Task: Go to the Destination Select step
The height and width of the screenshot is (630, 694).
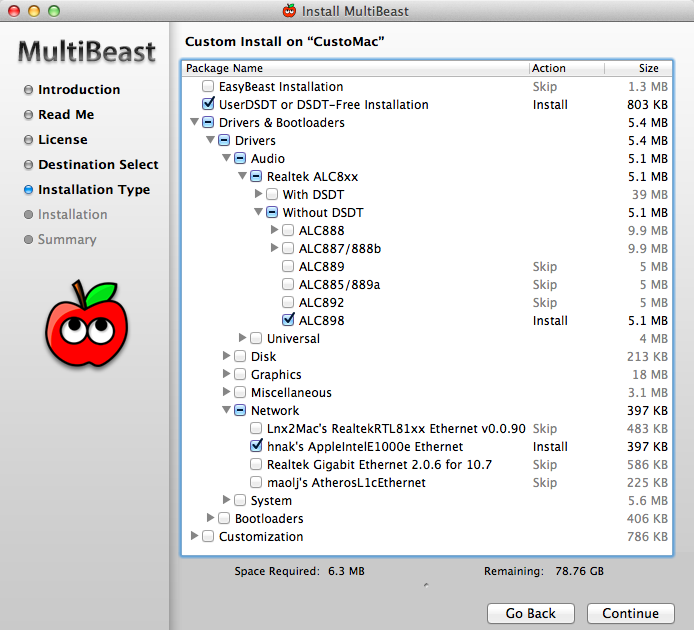Action: click(98, 164)
